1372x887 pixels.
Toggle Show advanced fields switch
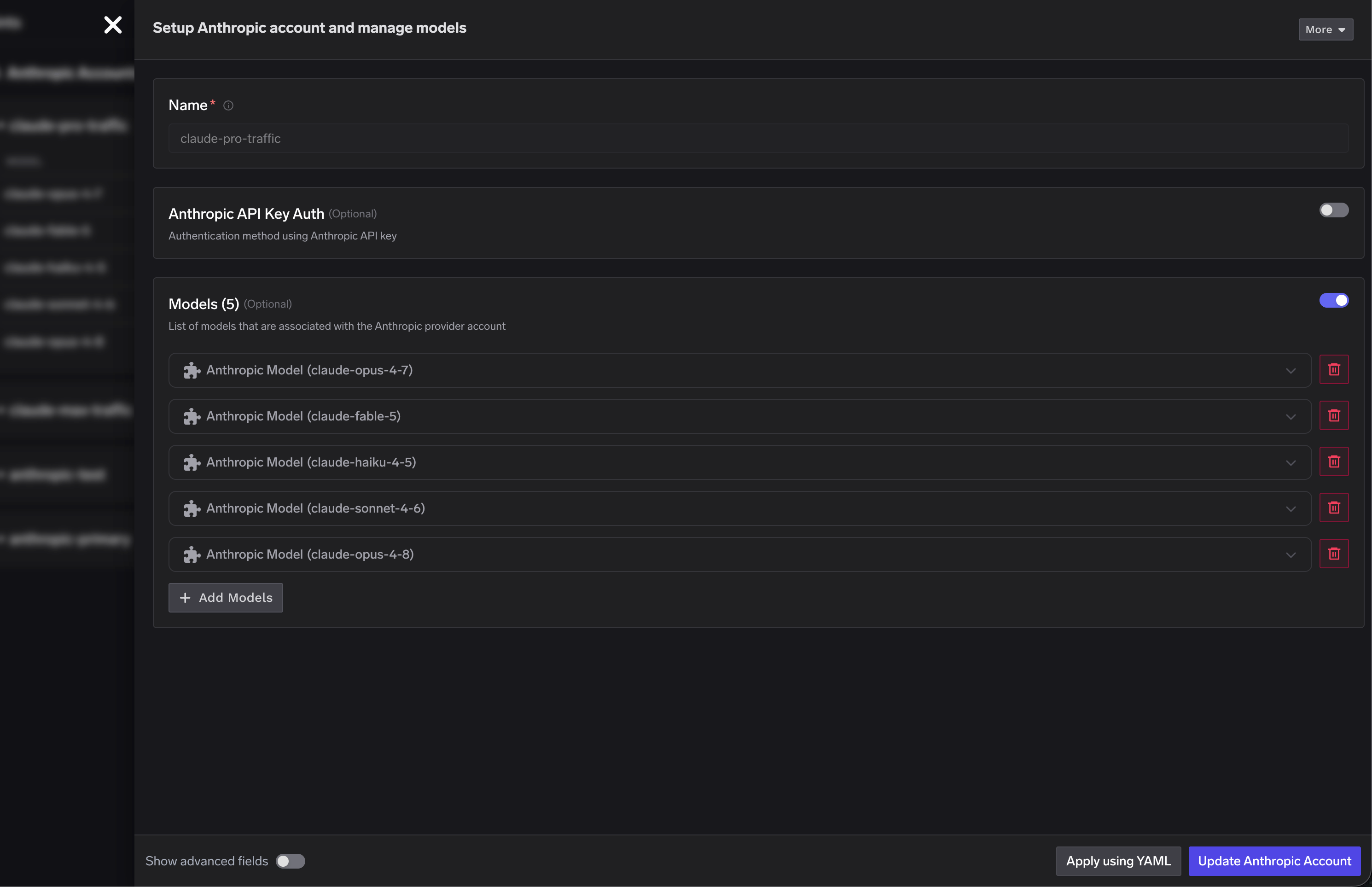(x=290, y=861)
